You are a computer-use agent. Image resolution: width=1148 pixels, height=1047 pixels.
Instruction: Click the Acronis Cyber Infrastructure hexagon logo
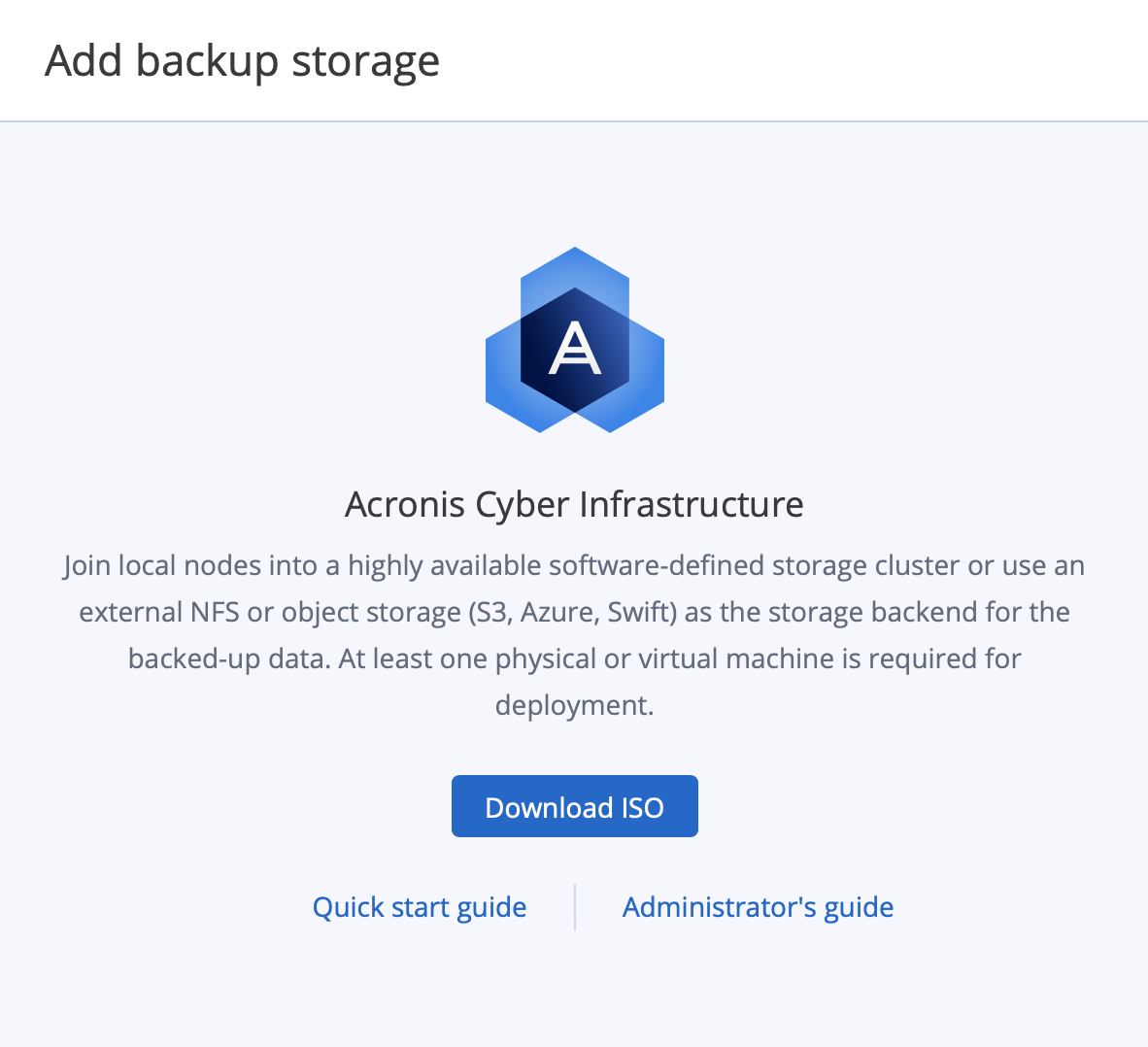pyautogui.click(x=575, y=340)
